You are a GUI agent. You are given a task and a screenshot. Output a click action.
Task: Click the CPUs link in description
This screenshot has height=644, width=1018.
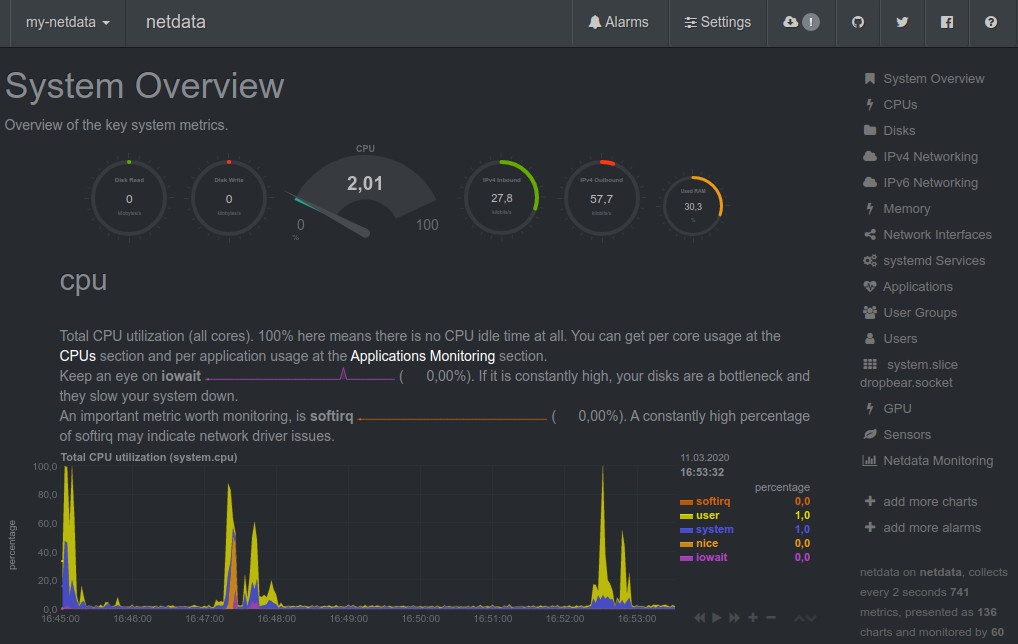tap(77, 356)
